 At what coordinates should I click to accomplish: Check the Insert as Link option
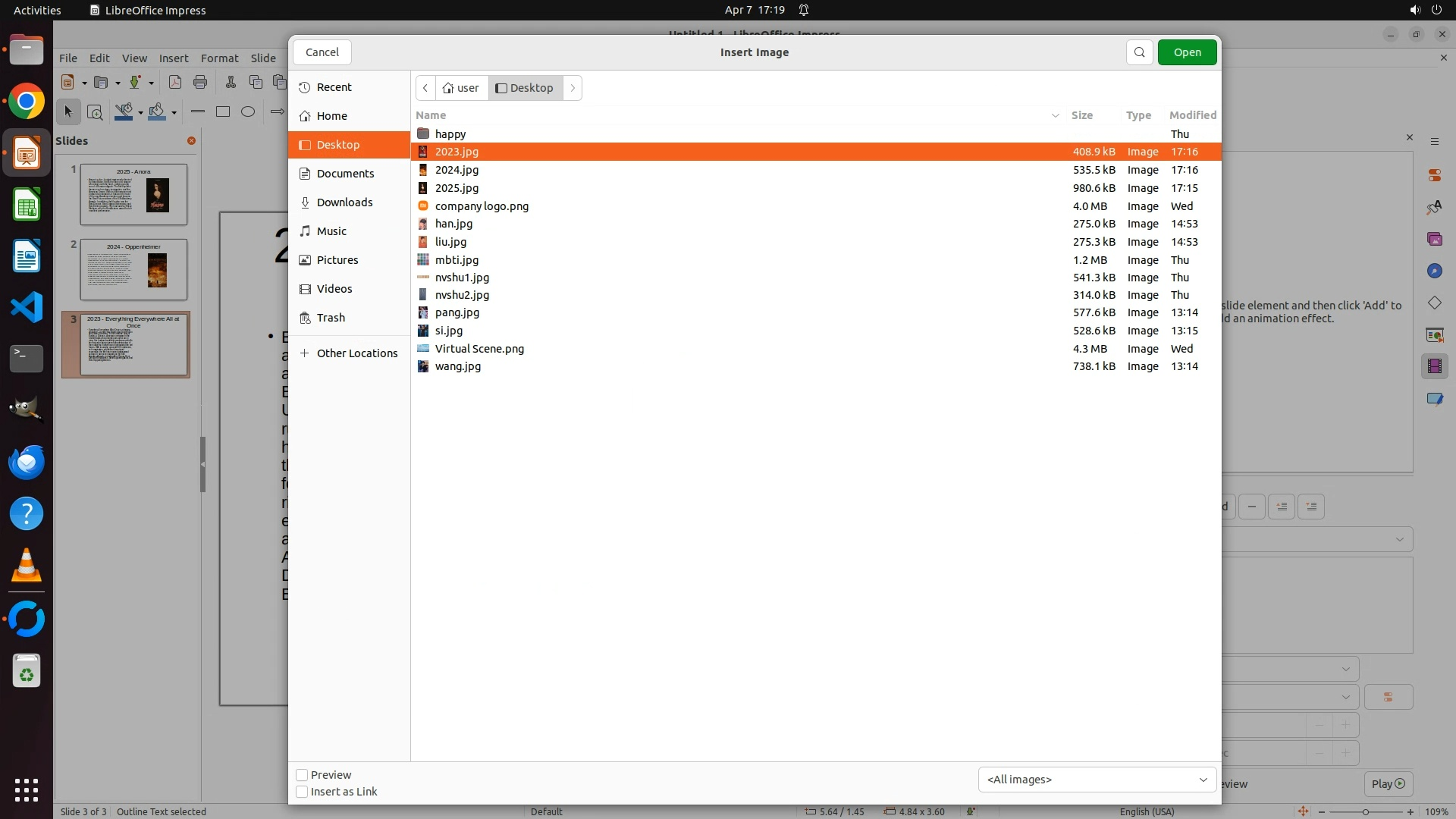pos(302,792)
